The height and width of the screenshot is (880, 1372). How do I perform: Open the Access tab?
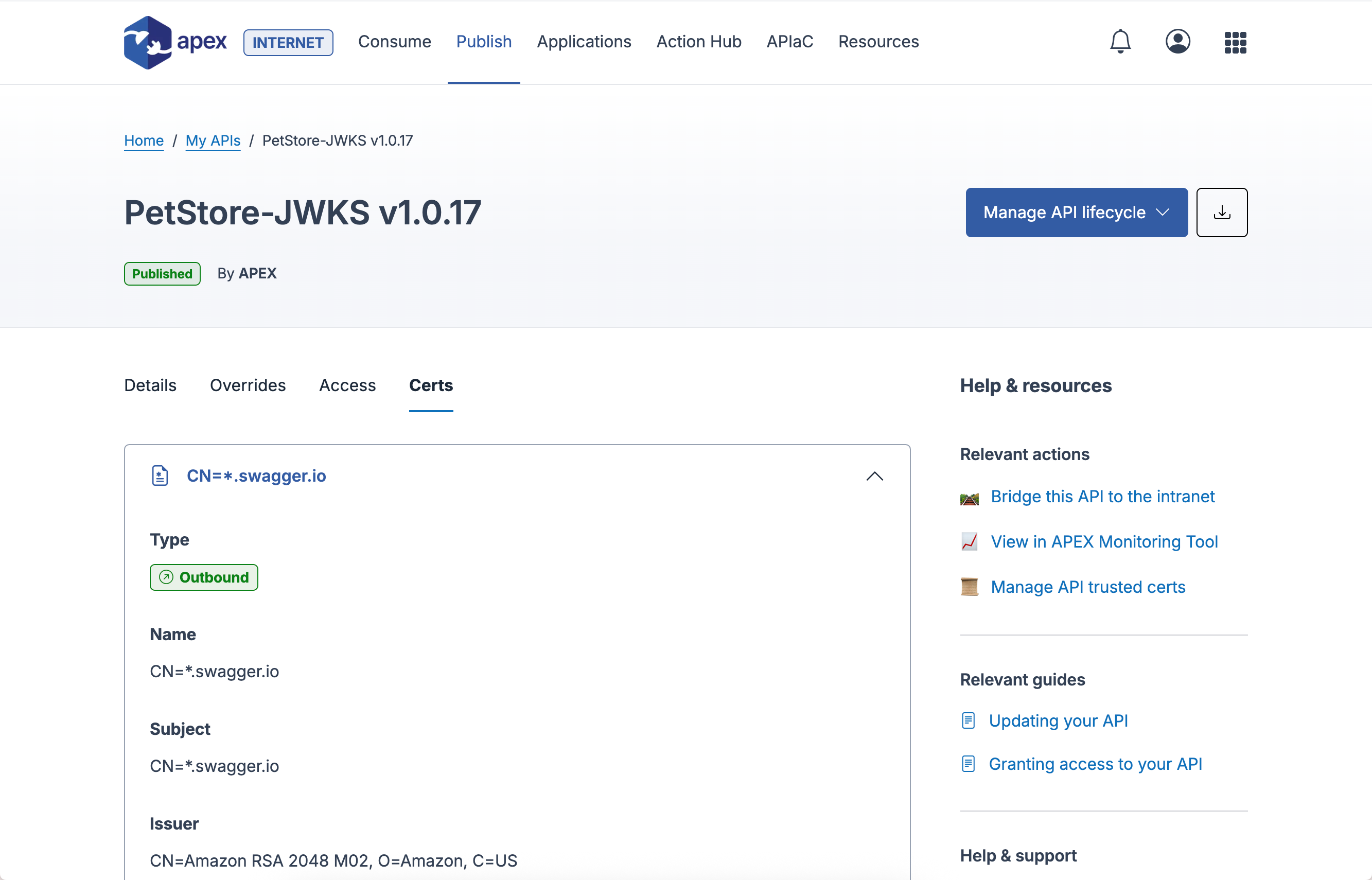tap(347, 385)
